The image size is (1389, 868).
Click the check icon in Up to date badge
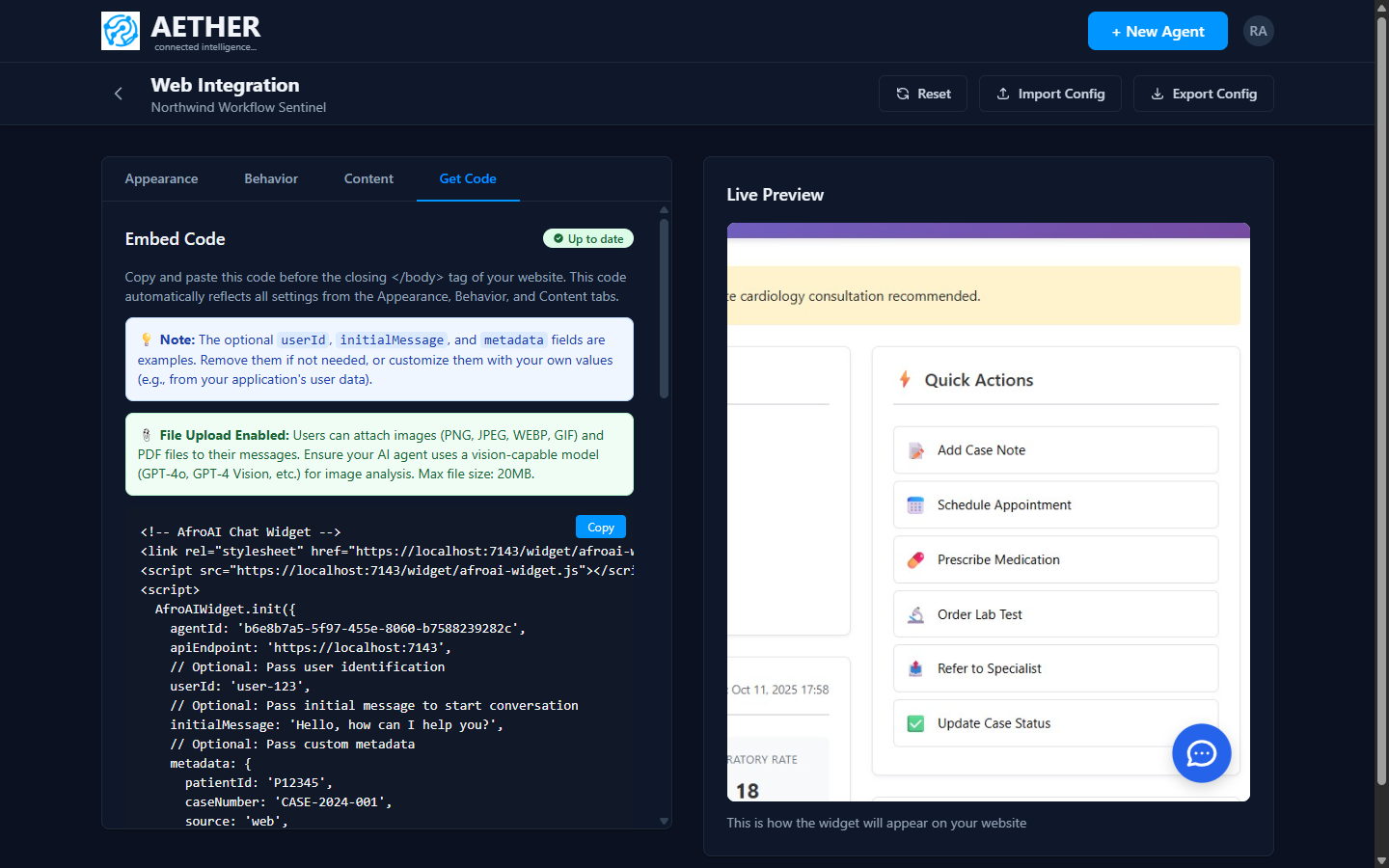(558, 239)
